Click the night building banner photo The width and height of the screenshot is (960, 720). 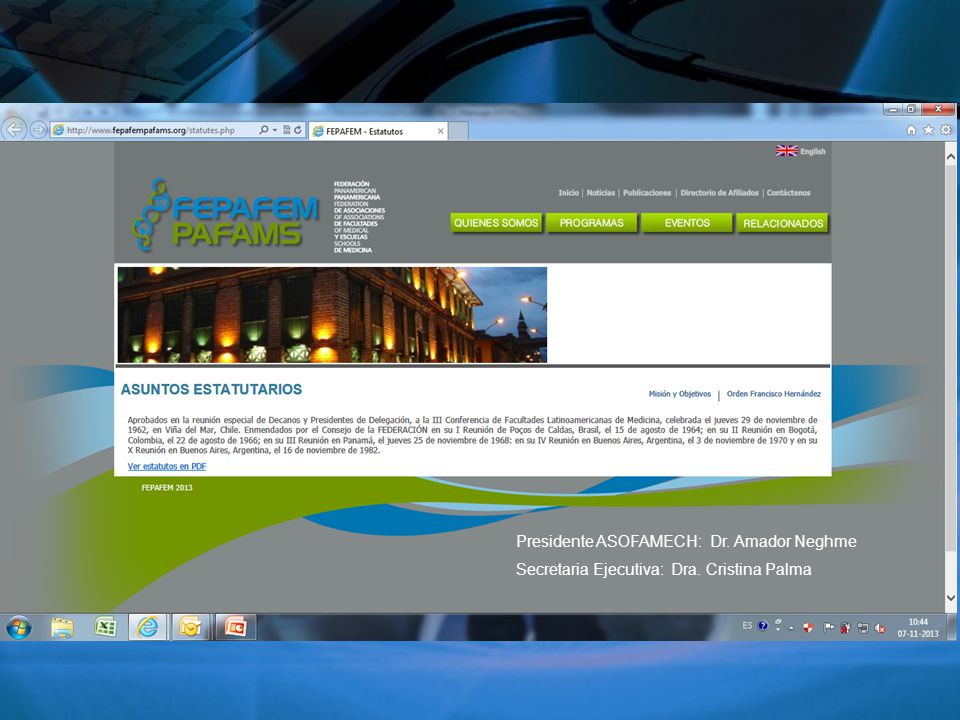pos(332,315)
